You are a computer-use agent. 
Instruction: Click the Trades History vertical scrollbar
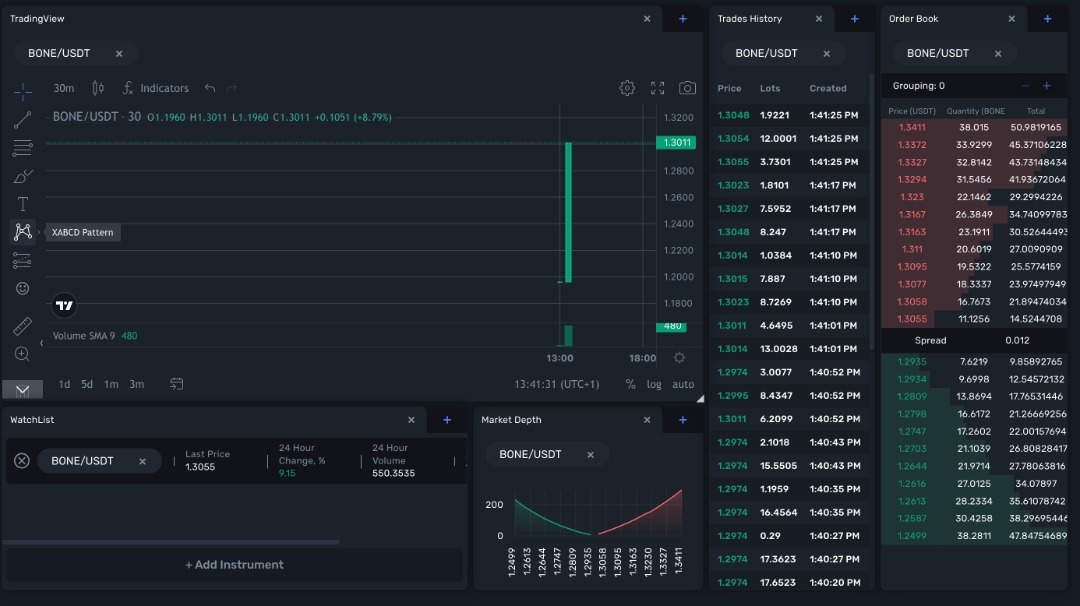pos(871,211)
